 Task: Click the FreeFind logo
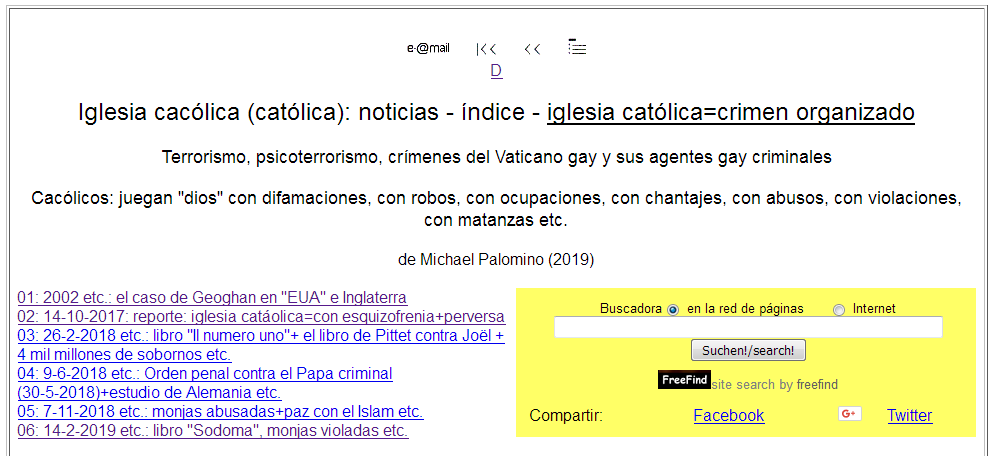(x=683, y=381)
